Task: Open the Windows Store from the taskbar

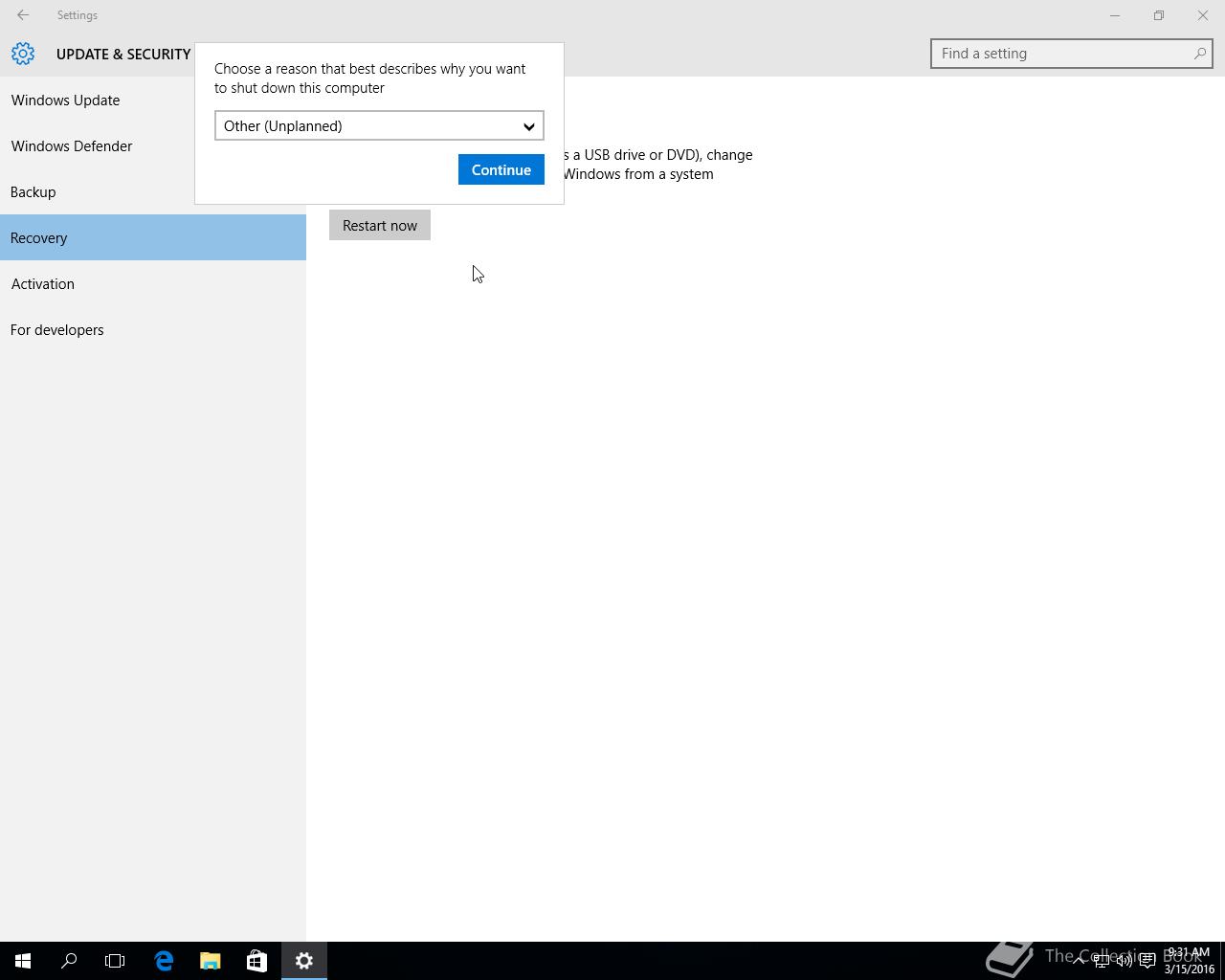Action: point(256,961)
